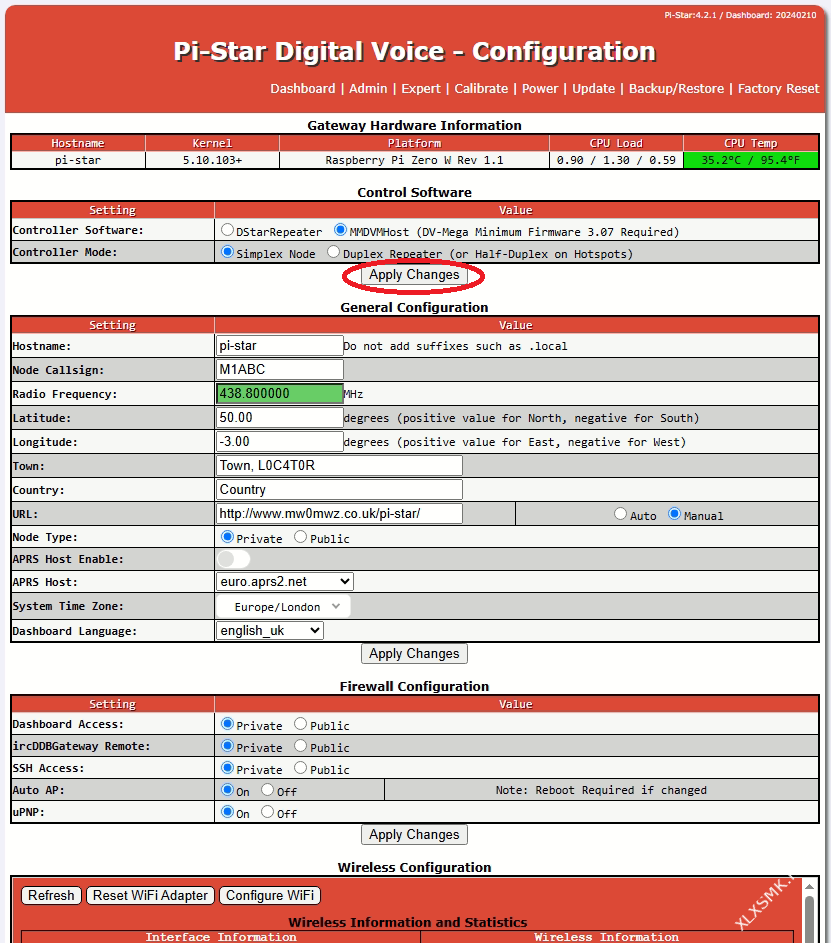Click the Node Callsign field
This screenshot has height=943, width=831.
coord(280,370)
